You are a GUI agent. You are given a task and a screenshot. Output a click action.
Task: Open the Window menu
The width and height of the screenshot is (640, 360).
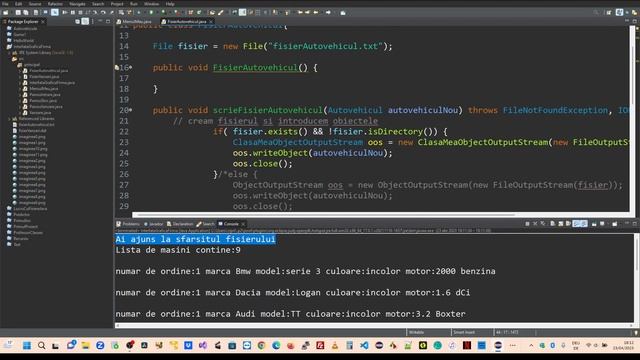point(151,4)
